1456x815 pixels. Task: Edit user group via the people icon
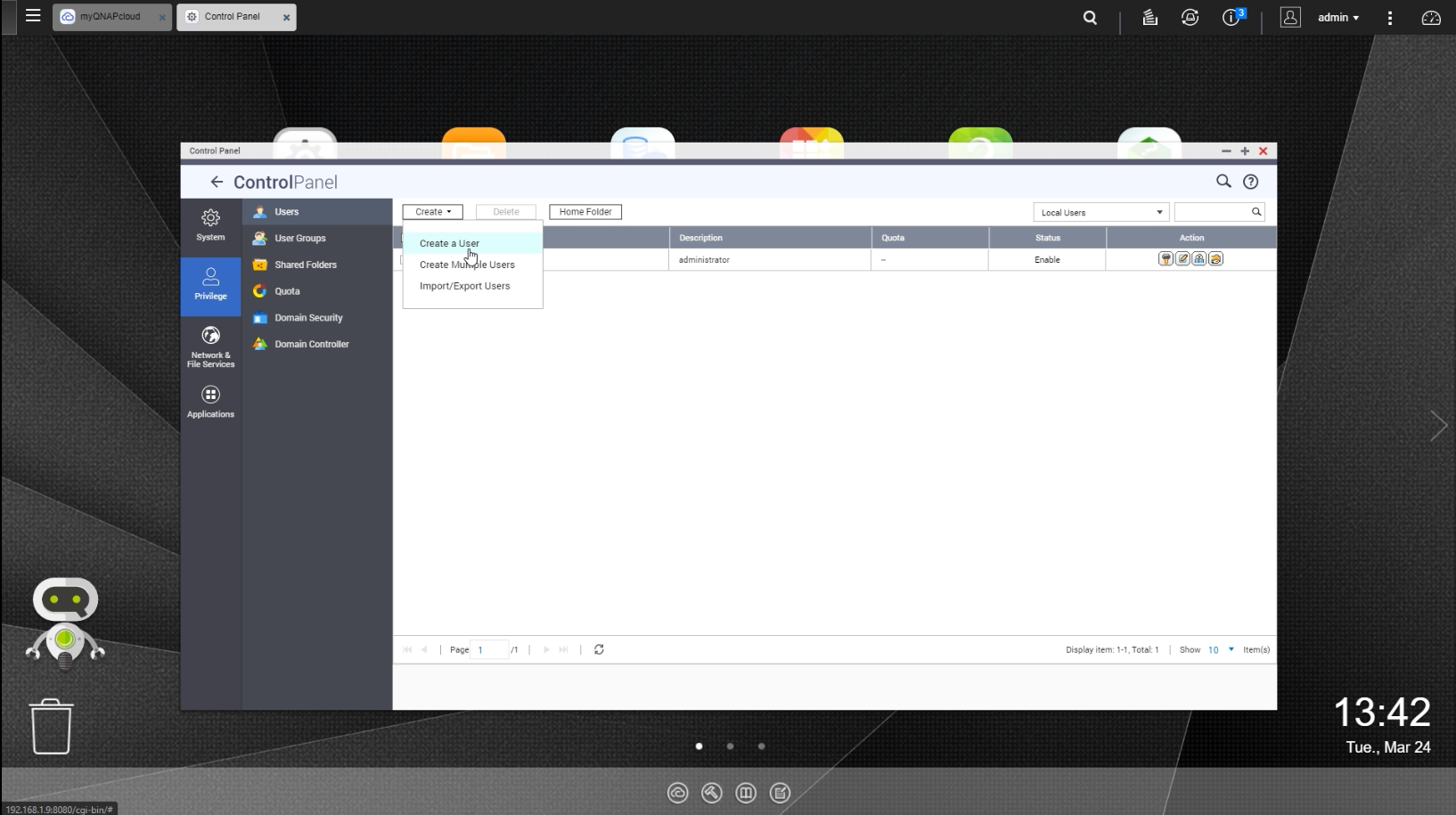[x=1199, y=259]
